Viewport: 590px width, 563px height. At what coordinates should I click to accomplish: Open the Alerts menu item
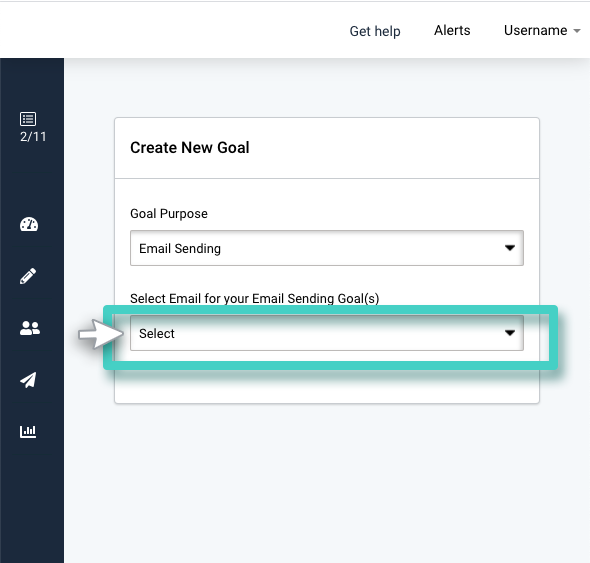click(x=452, y=30)
